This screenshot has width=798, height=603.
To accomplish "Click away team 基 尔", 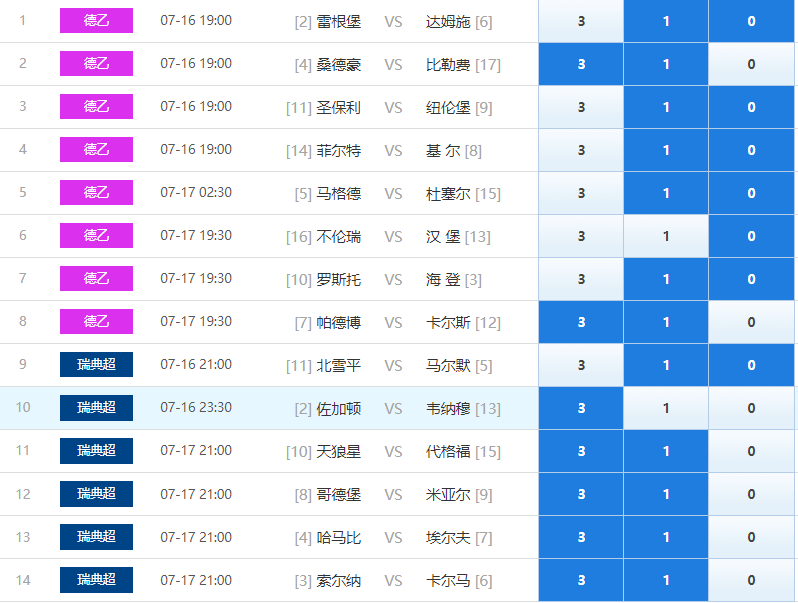I will click(443, 151).
